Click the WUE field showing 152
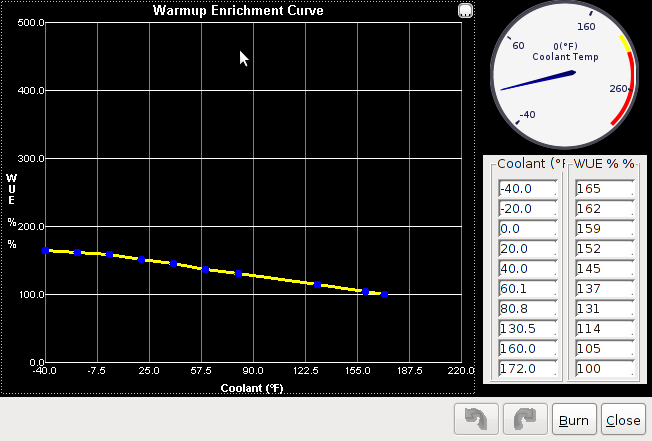Screen dimensions: 652x441 tap(604, 249)
